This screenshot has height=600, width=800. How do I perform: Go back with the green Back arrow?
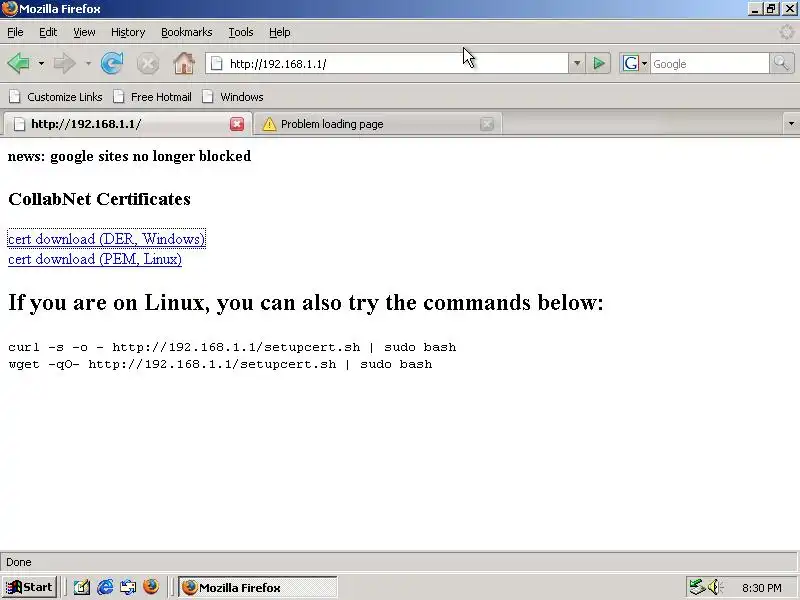coord(19,64)
